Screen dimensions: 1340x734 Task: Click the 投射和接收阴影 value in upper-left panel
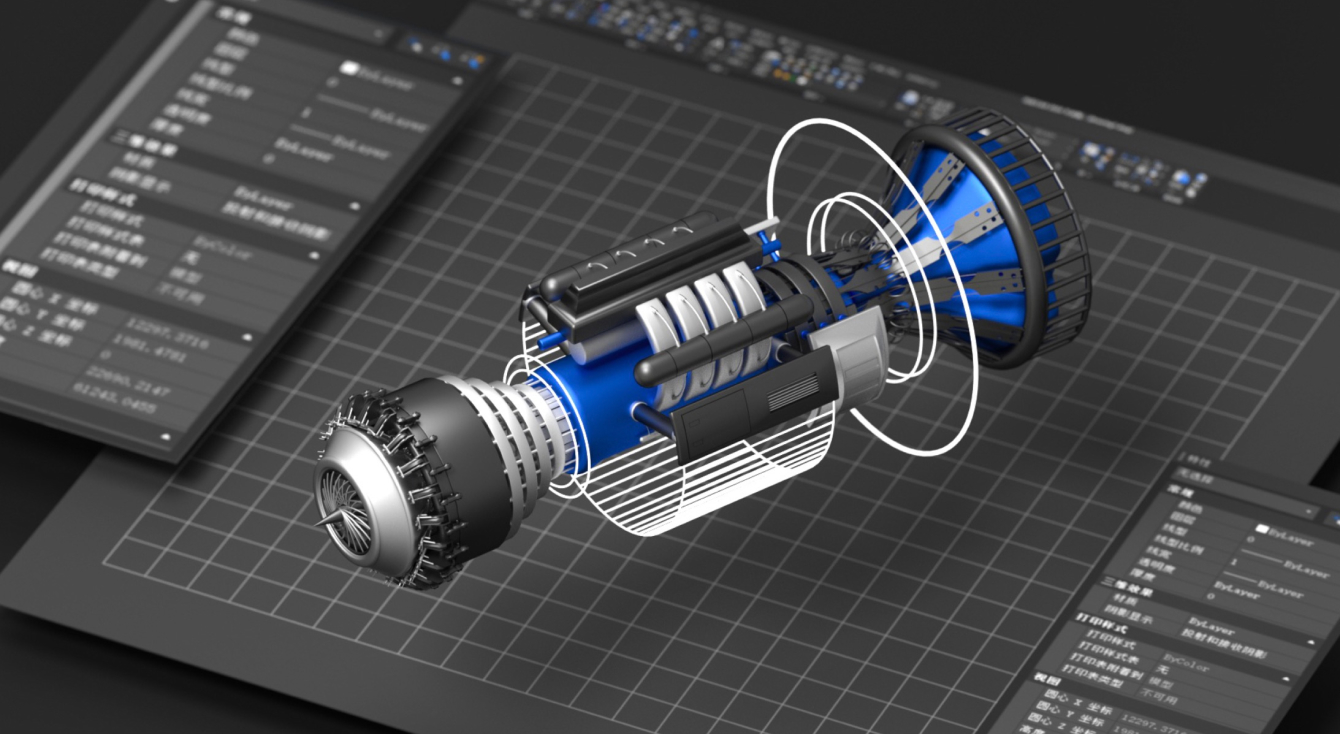click(276, 222)
